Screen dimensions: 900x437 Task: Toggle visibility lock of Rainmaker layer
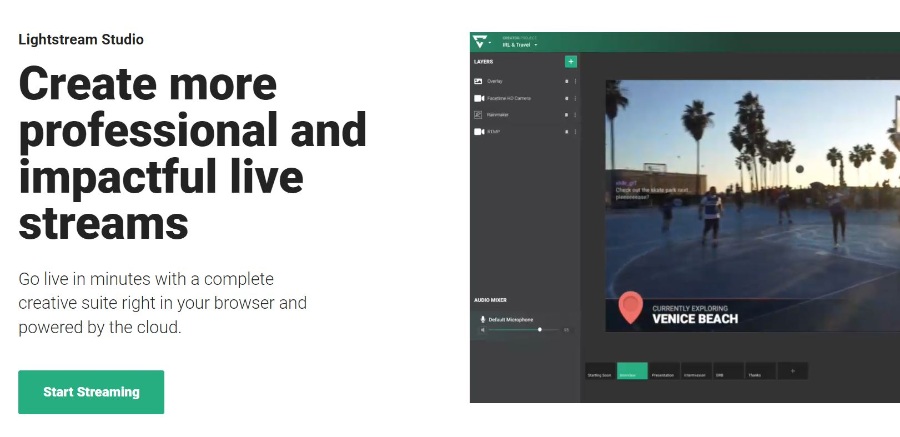567,115
